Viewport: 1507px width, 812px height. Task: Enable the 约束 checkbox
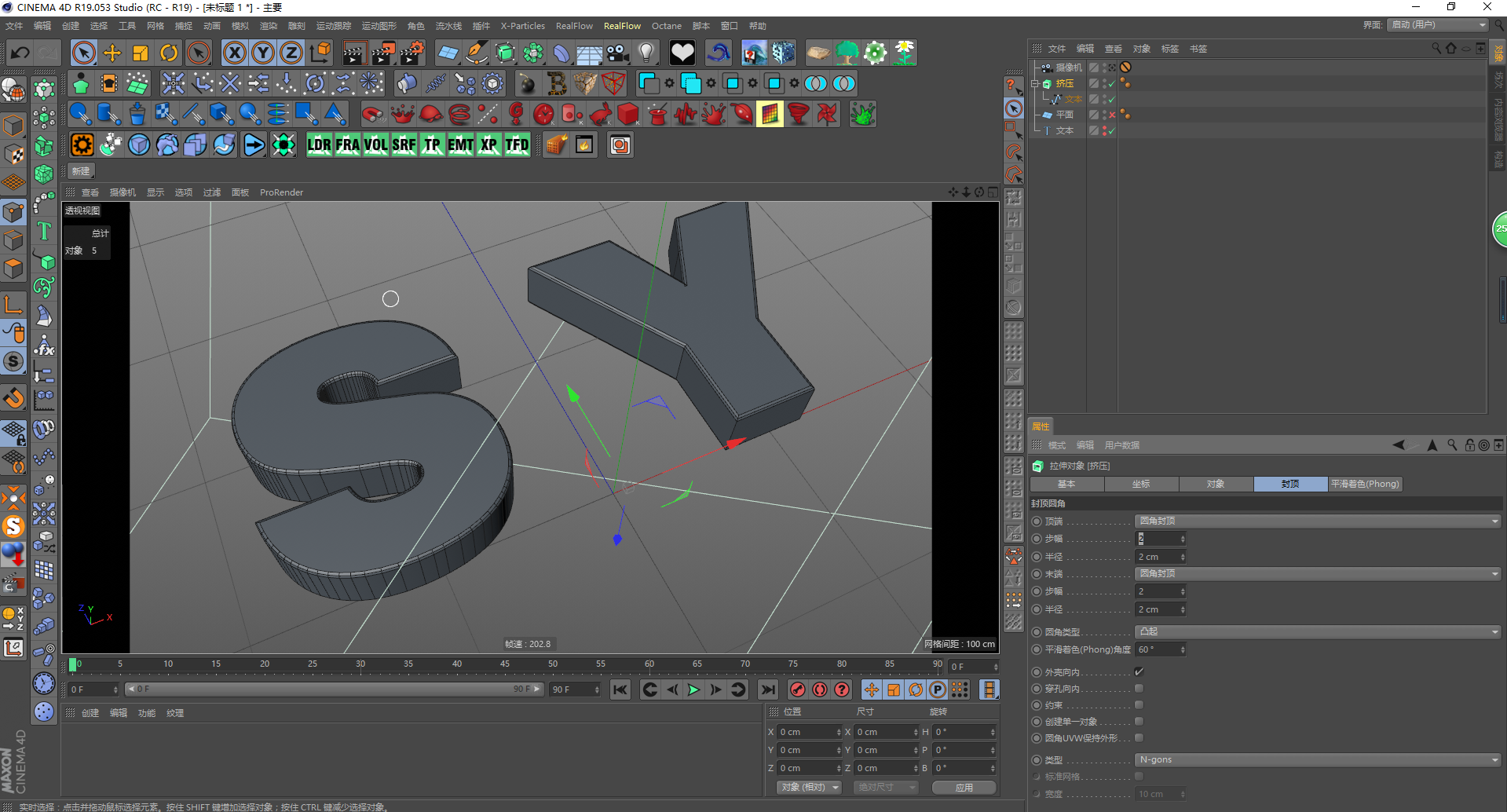(1139, 704)
